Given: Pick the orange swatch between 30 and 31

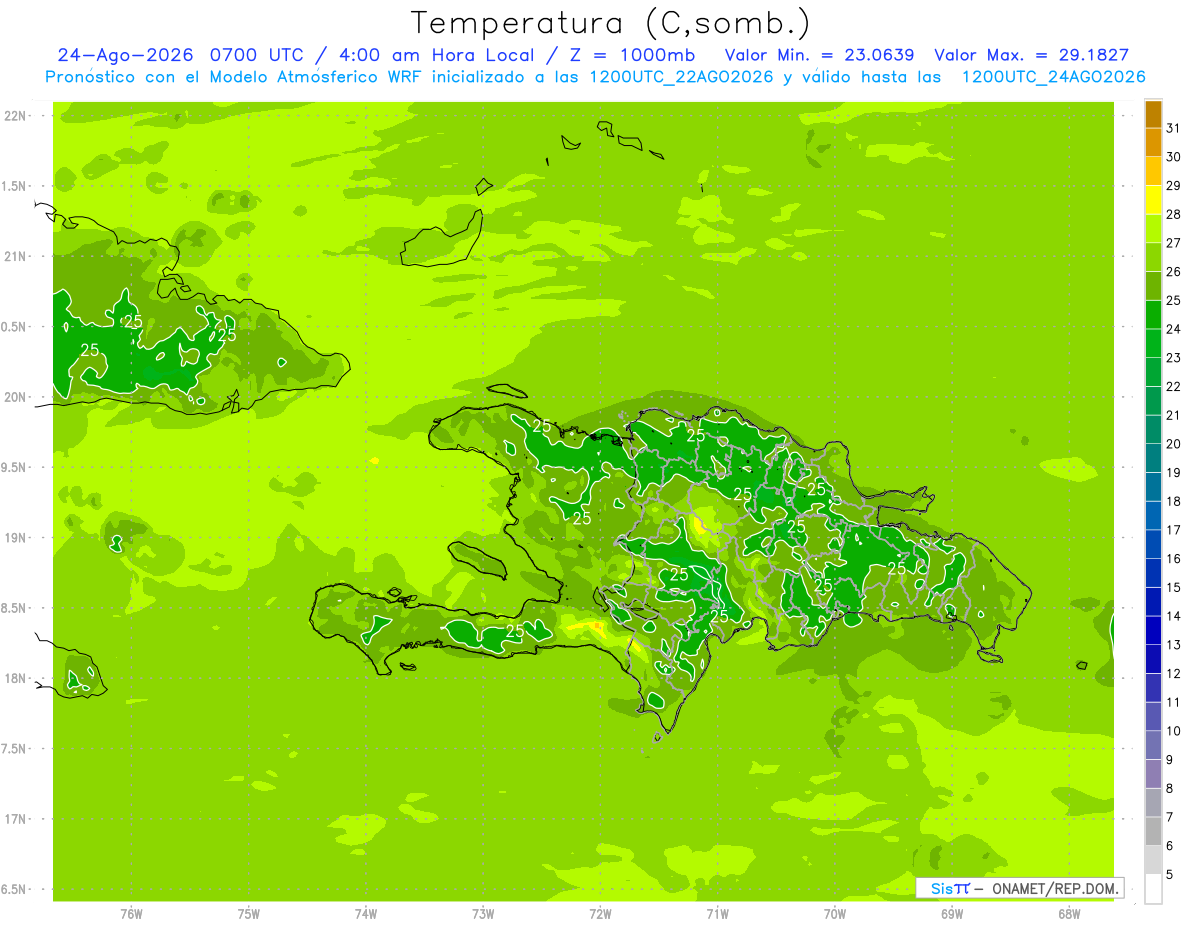Looking at the screenshot, I should coord(1154,143).
